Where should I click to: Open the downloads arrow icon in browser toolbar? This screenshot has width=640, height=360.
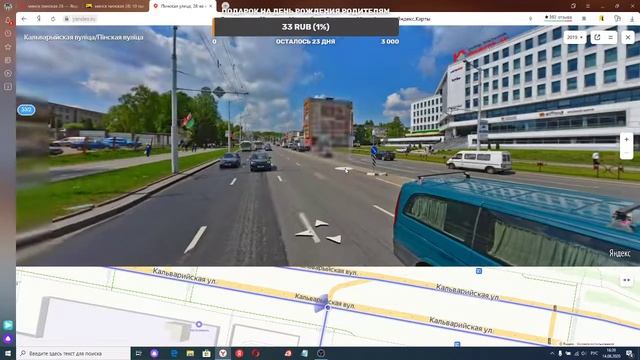coord(632,19)
